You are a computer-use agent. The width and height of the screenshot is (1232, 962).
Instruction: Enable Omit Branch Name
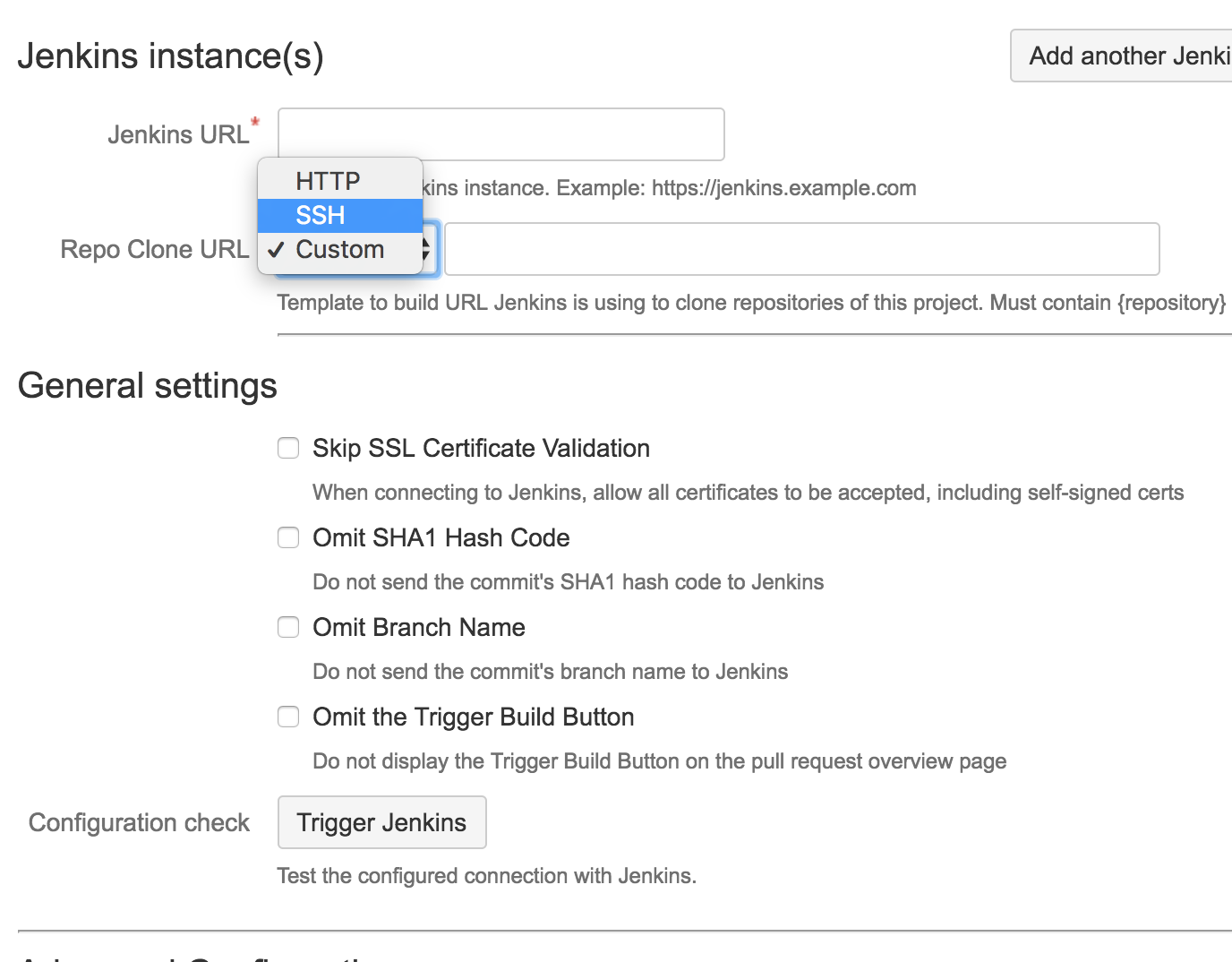tap(287, 627)
